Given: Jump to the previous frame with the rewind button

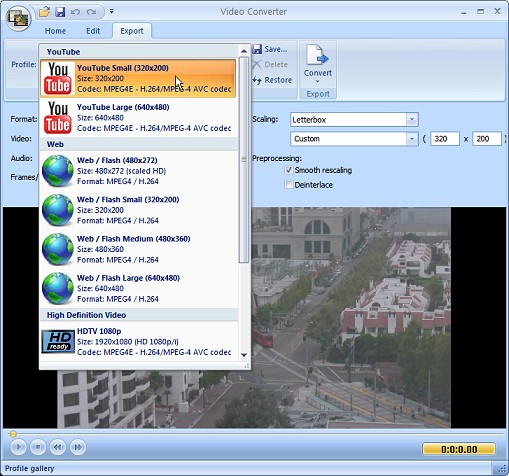Looking at the screenshot, I should click(x=58, y=447).
